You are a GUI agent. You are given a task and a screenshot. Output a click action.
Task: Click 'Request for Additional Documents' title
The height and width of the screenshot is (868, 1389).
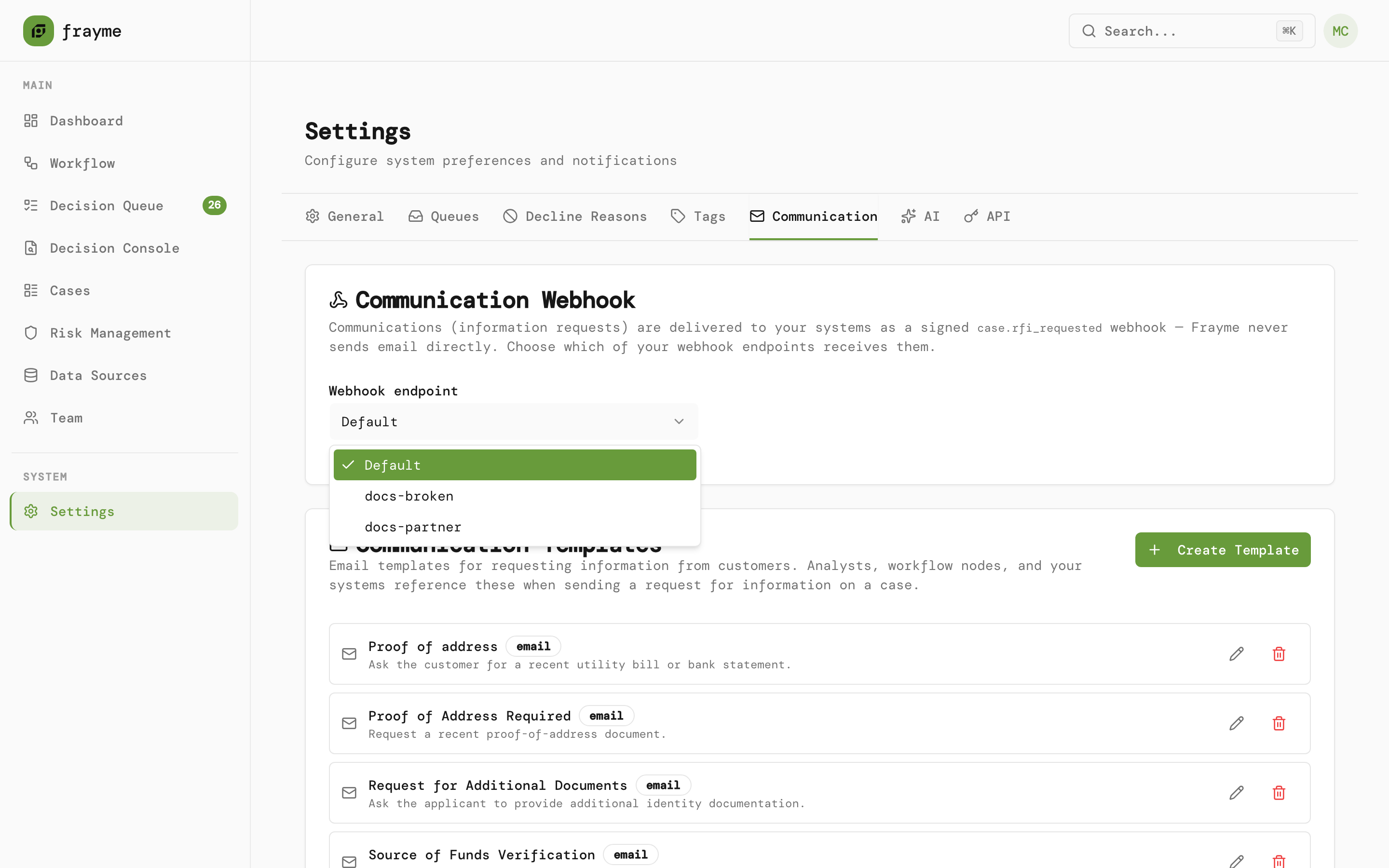tap(498, 786)
